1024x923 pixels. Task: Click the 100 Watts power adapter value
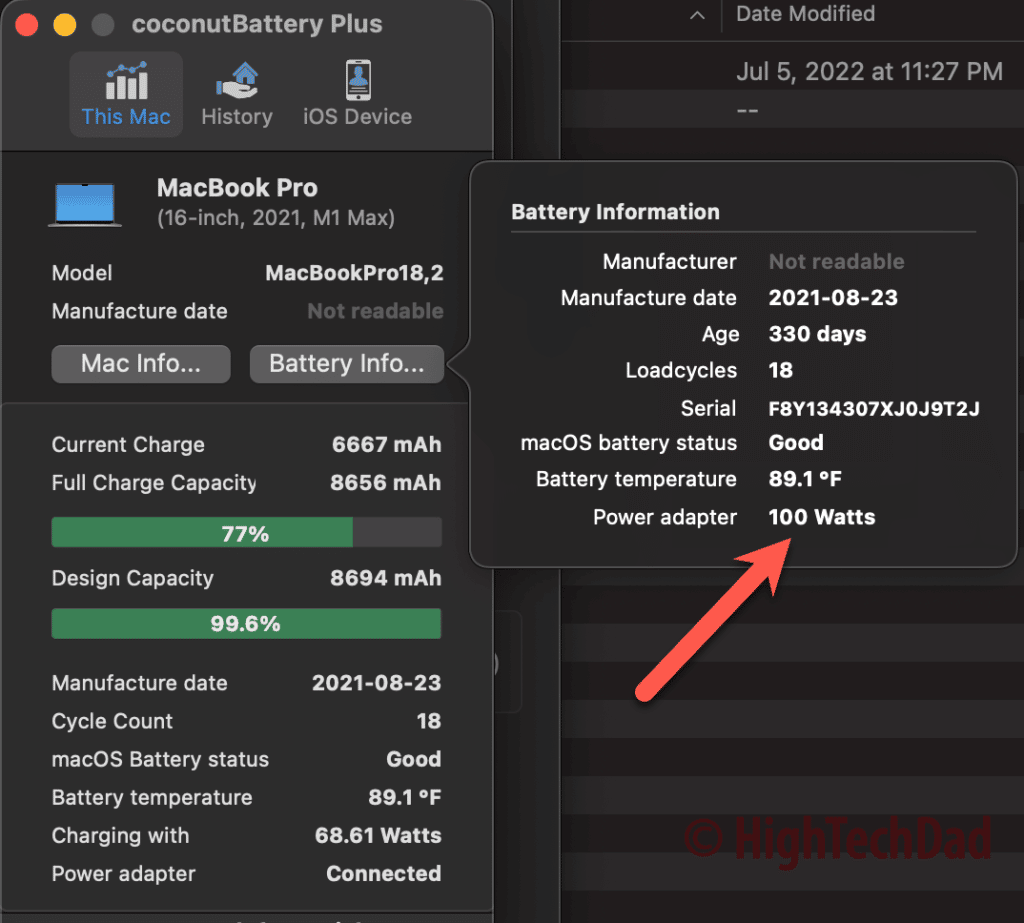pyautogui.click(x=822, y=518)
